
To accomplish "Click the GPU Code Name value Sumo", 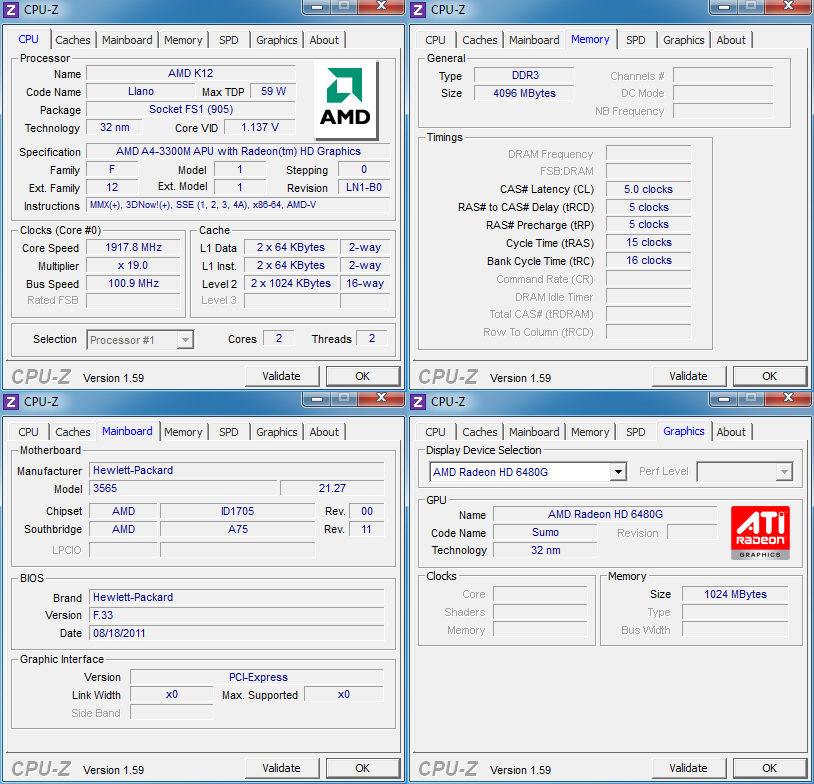I will coord(545,532).
